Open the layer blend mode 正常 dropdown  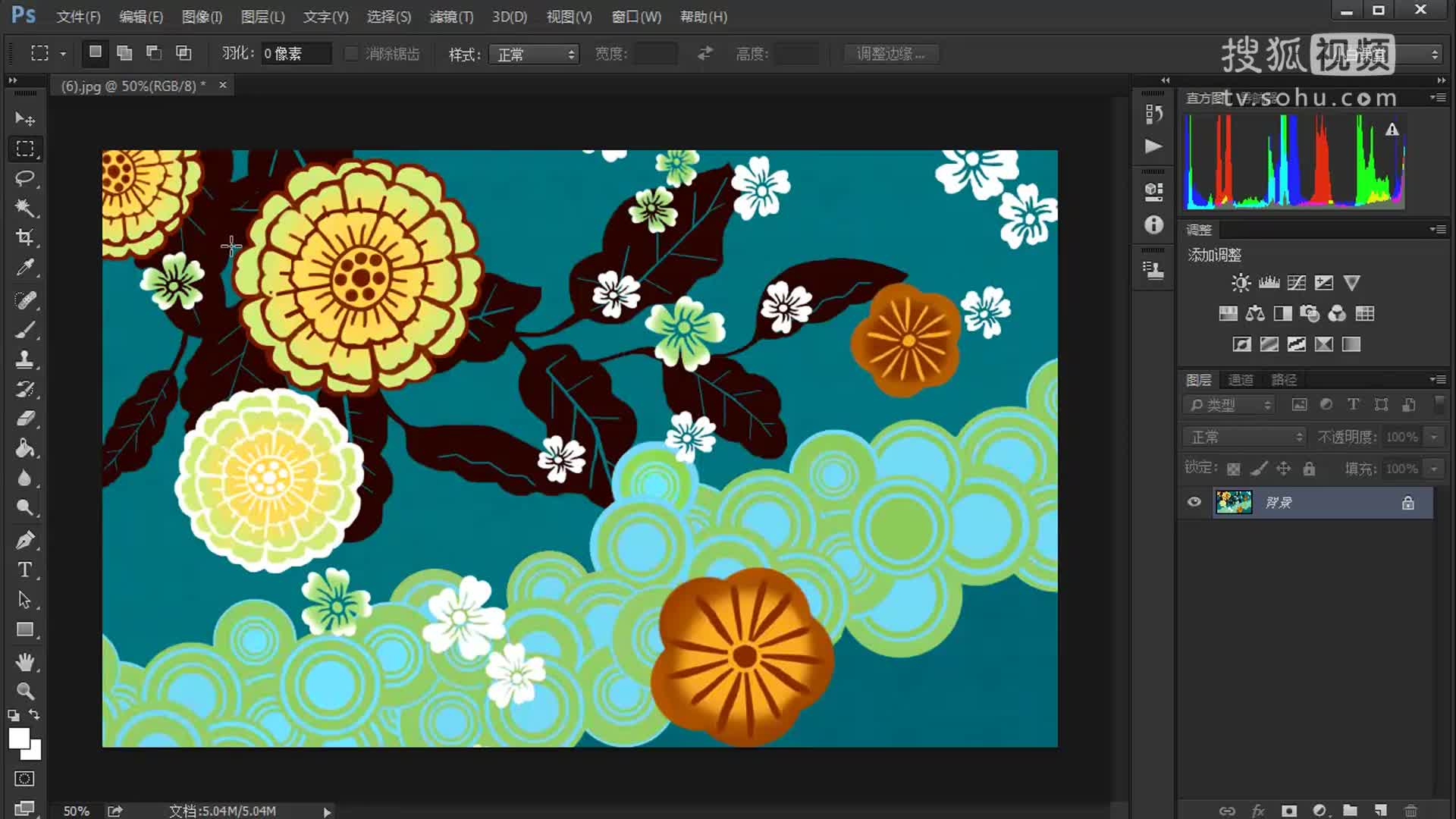[x=1244, y=437]
